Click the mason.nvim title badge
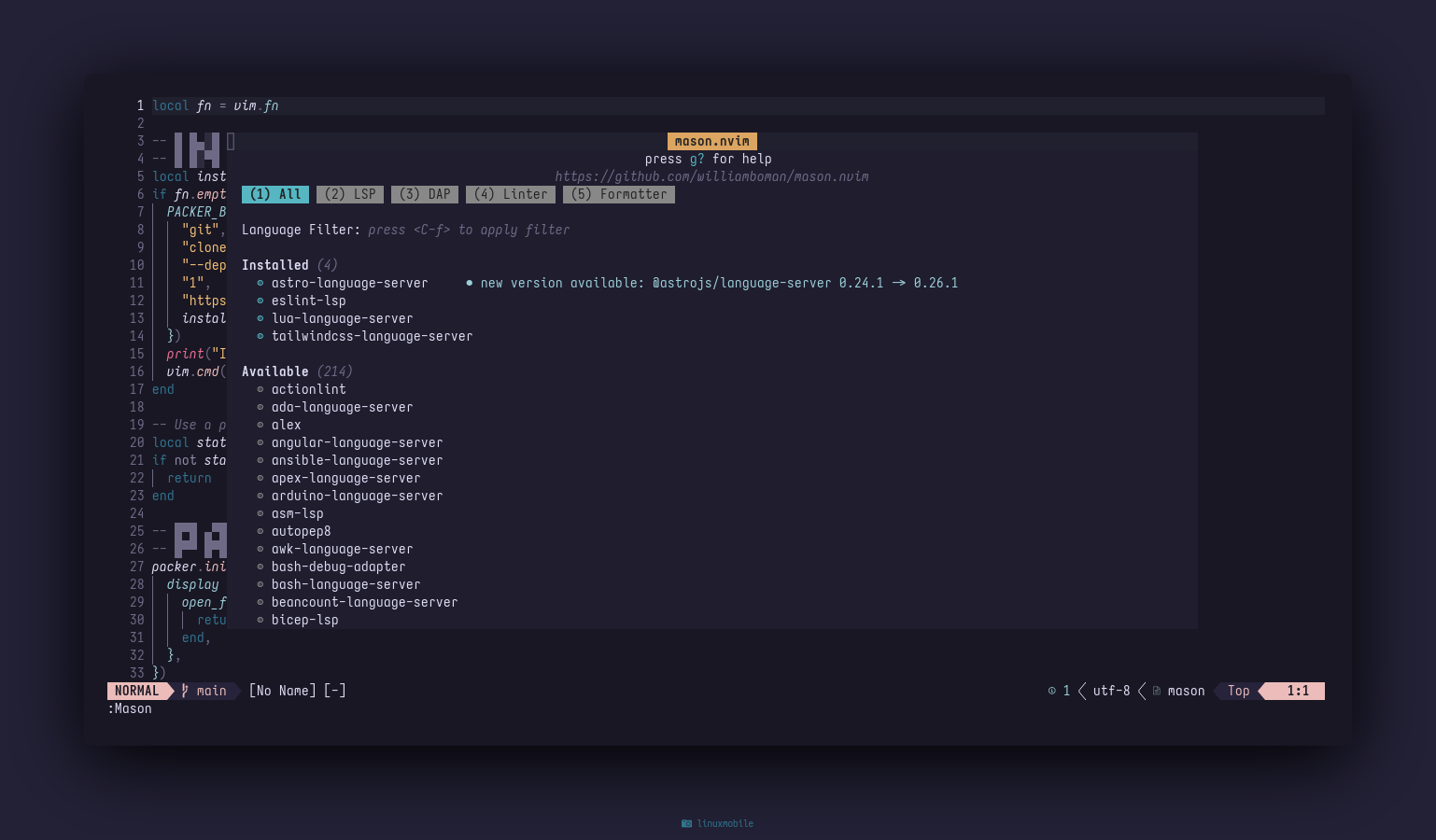 pyautogui.click(x=712, y=141)
